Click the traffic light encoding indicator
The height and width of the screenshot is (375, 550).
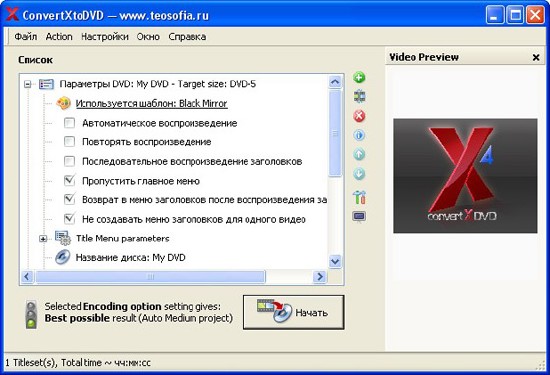tap(31, 314)
